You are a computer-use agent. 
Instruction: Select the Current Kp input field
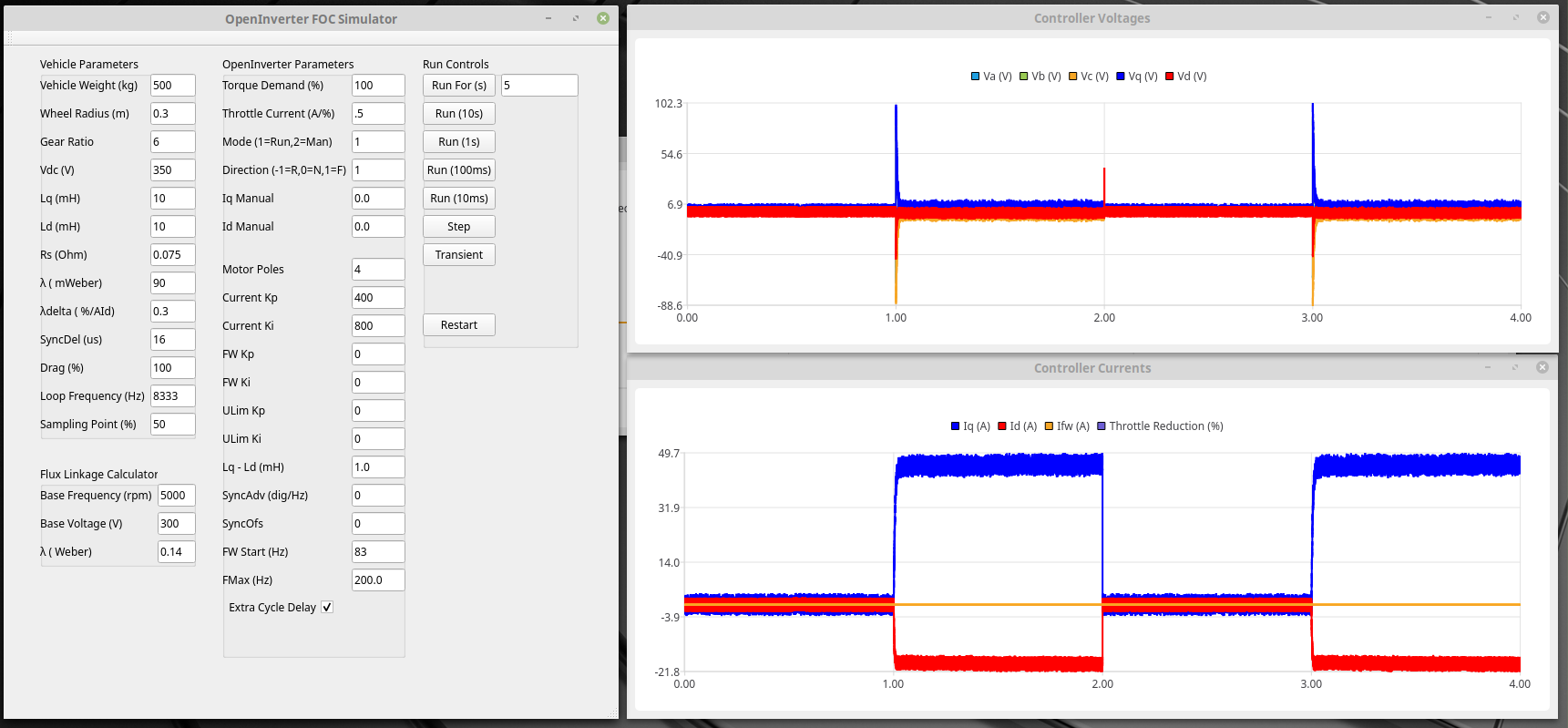pyautogui.click(x=377, y=298)
